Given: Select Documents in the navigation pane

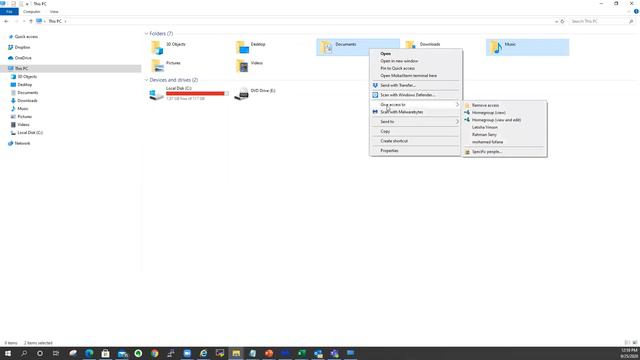Looking at the screenshot, I should [x=27, y=93].
